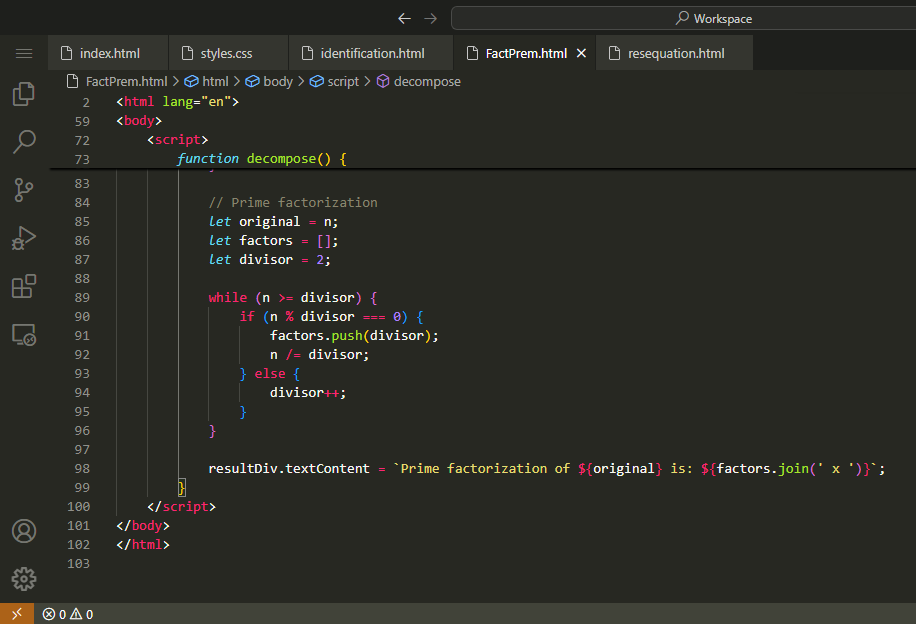Click the remote window status indicator

click(x=17, y=614)
